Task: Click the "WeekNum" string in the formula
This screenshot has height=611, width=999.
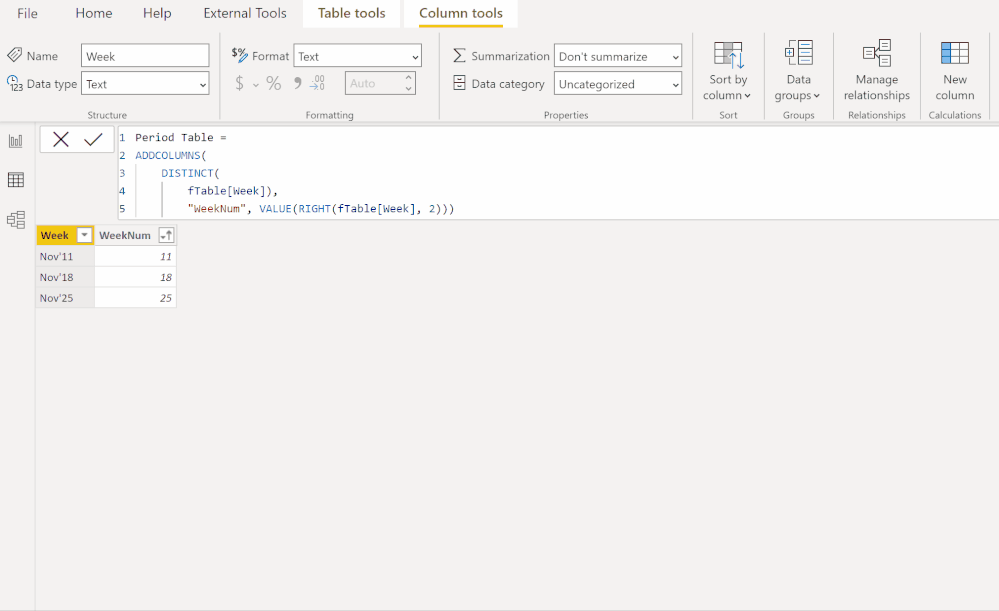Action: click(216, 209)
